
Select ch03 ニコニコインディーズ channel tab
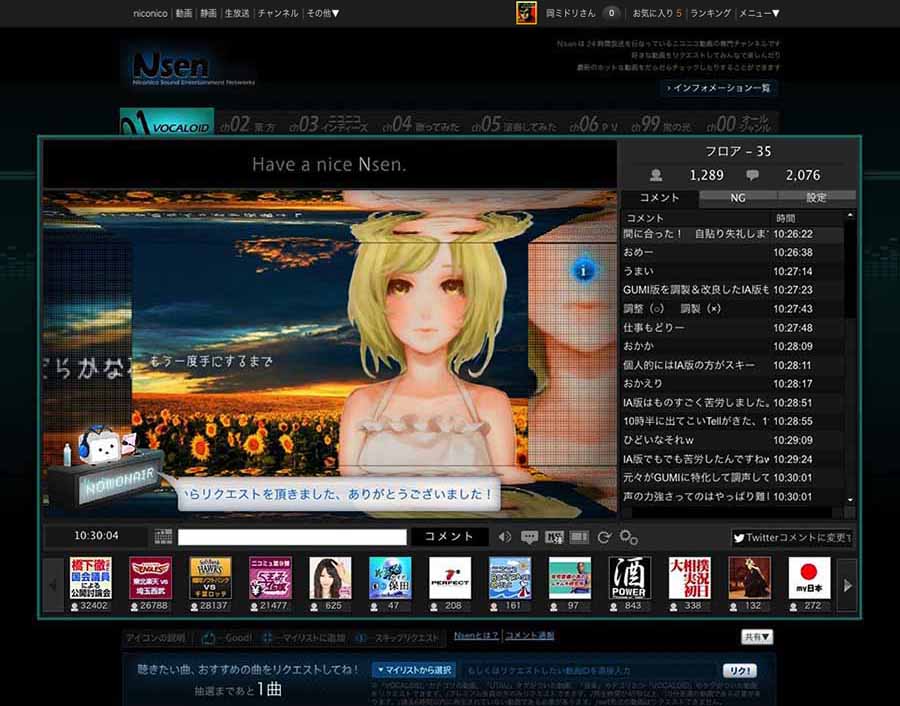click(328, 124)
